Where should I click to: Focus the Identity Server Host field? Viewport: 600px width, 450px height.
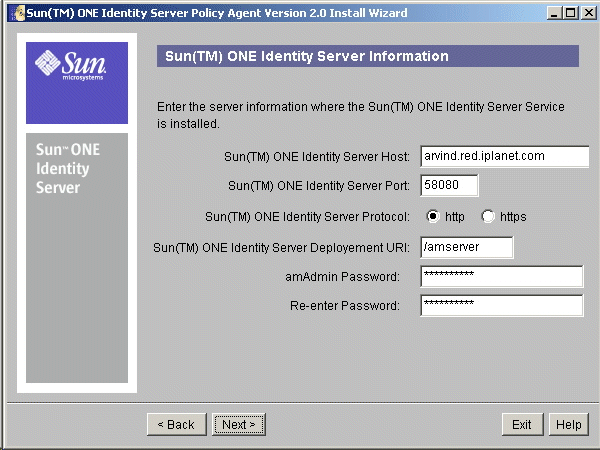pyautogui.click(x=504, y=156)
